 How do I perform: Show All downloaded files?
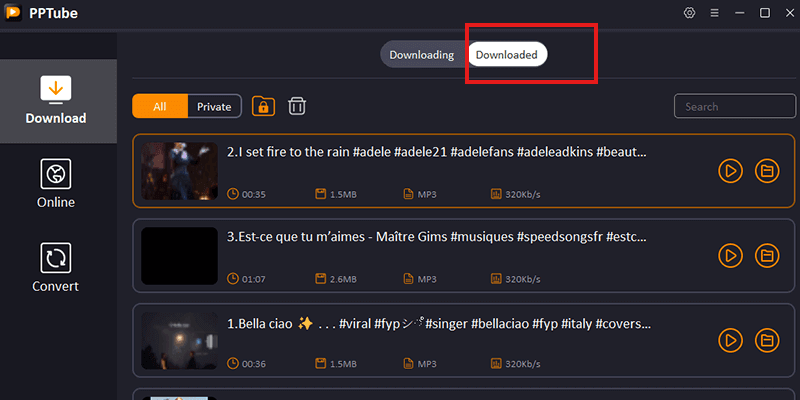point(160,106)
